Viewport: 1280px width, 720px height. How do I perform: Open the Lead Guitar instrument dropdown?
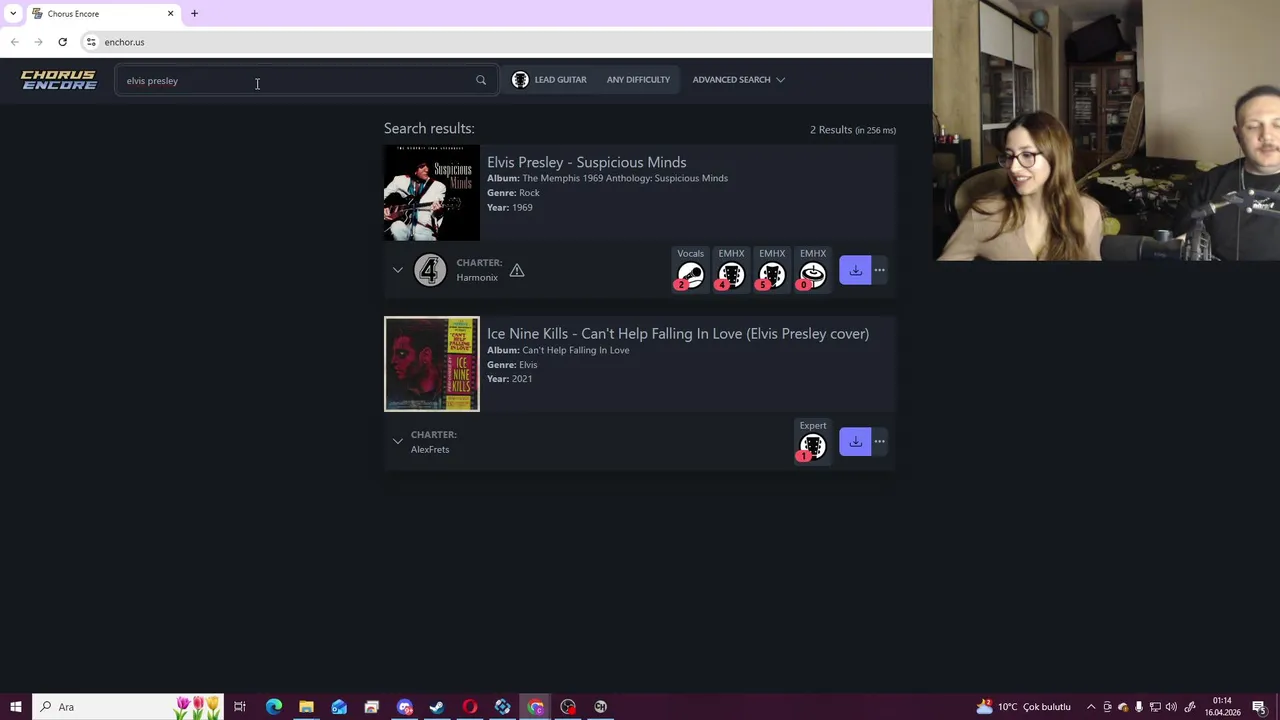coord(549,80)
